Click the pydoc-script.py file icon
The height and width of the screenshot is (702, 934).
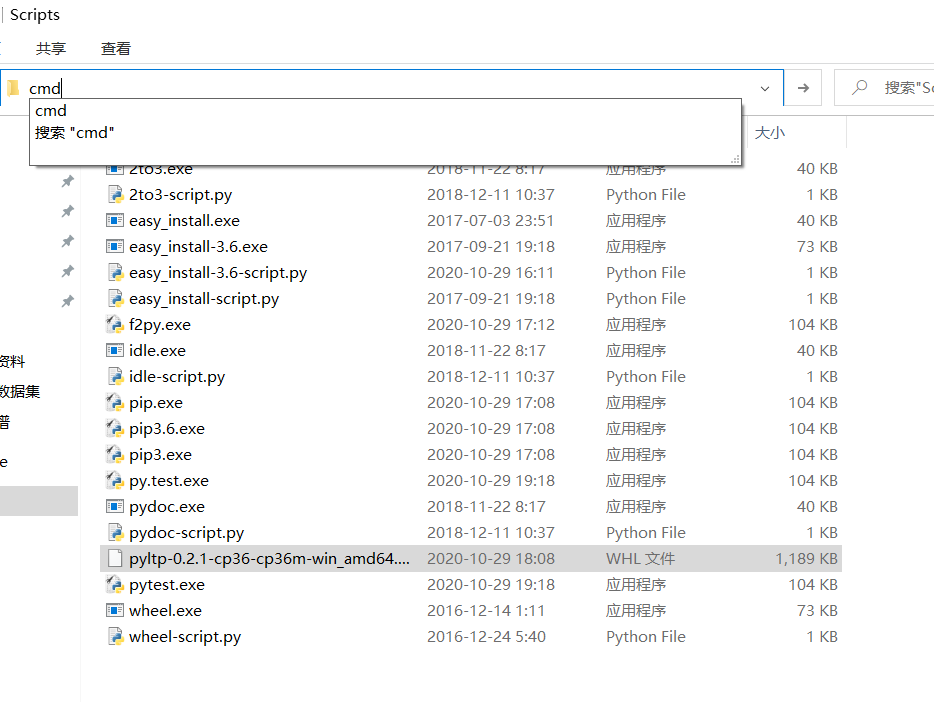pyautogui.click(x=115, y=532)
